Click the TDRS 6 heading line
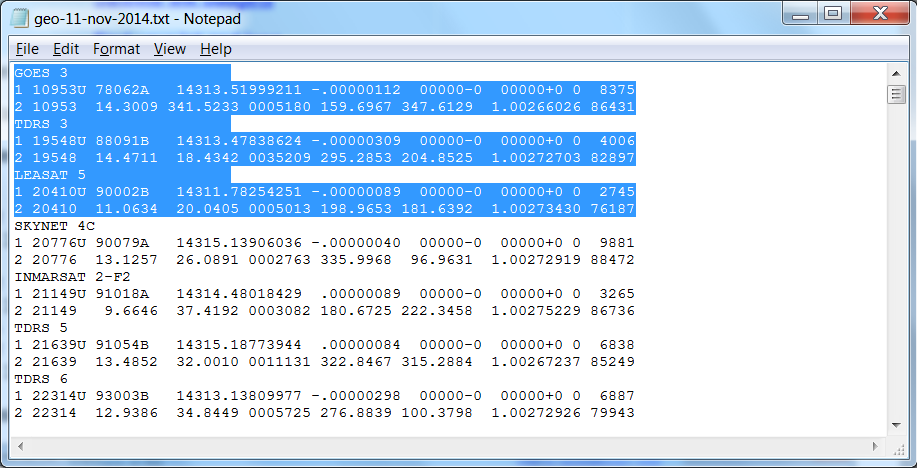 point(41,378)
